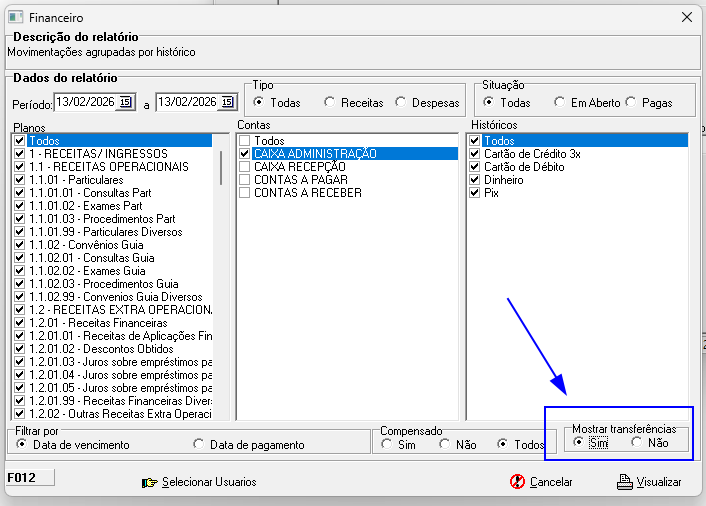Open calendar picker for start date
This screenshot has height=506, width=706.
(125, 102)
